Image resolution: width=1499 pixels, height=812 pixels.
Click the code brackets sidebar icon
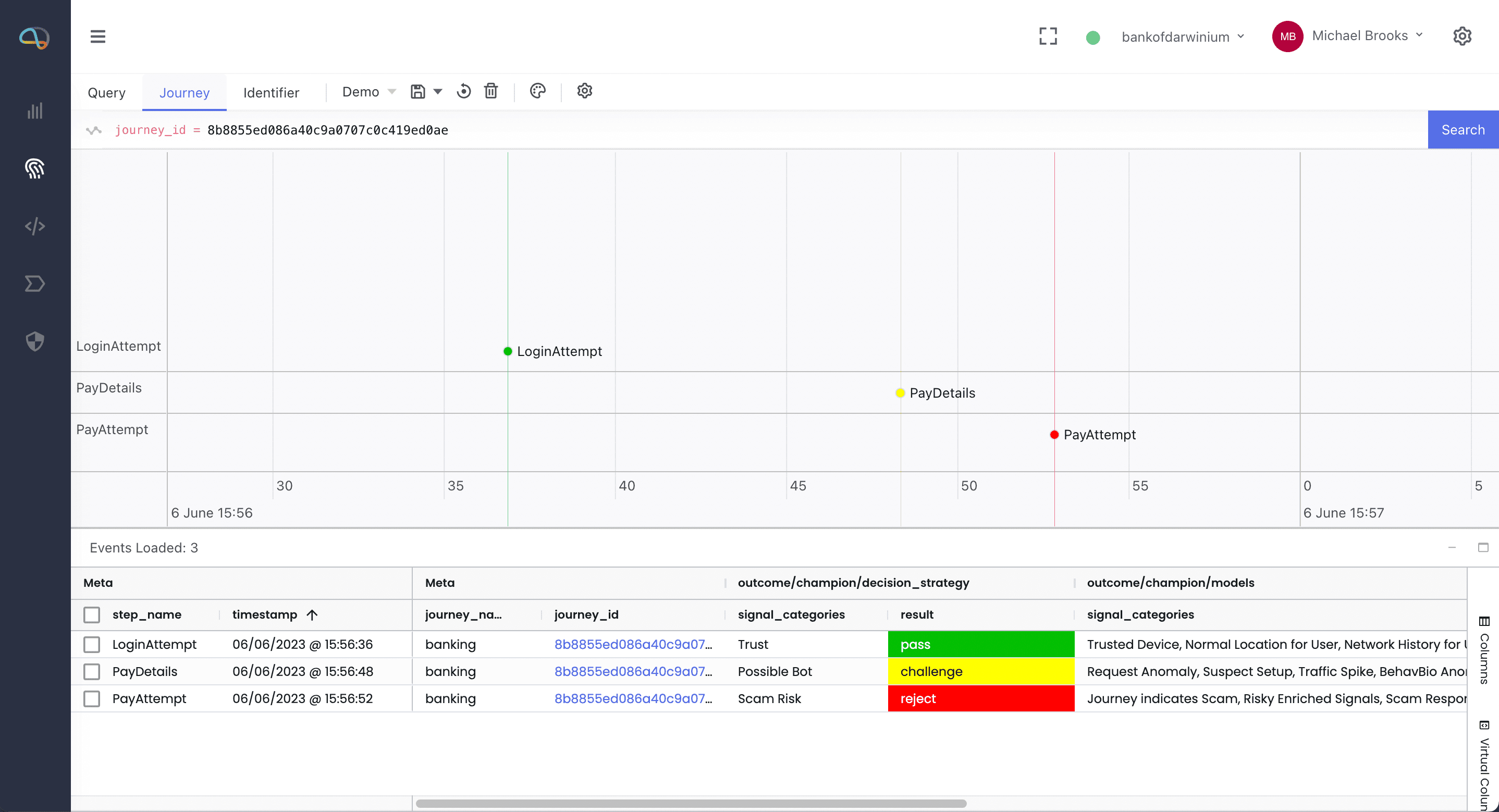tap(35, 226)
